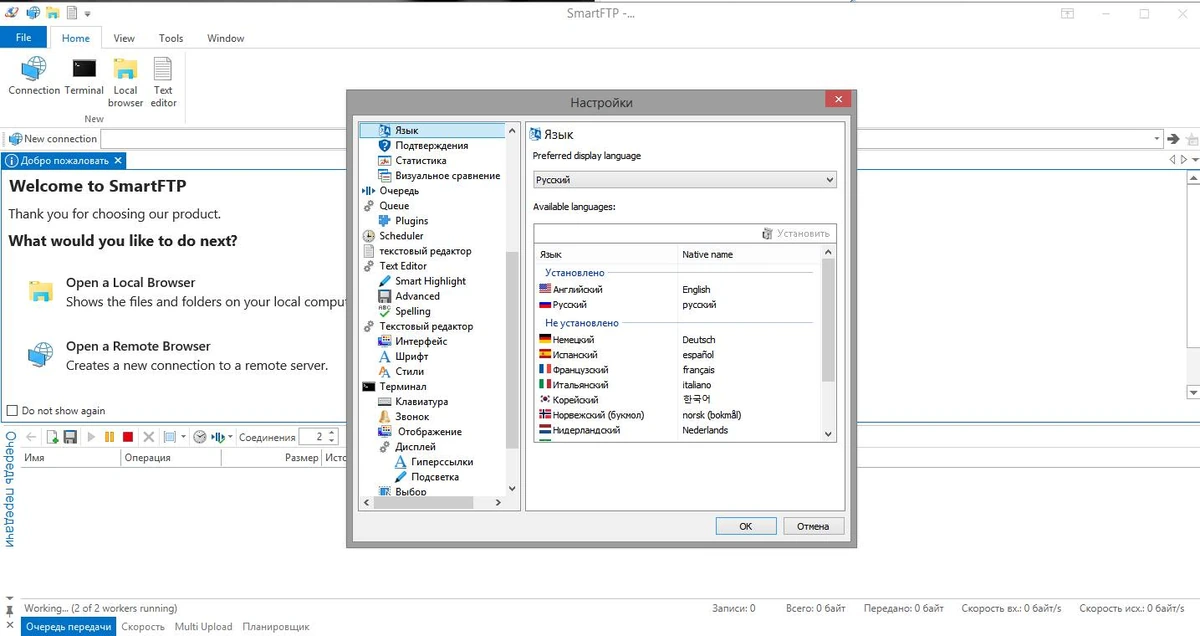Open the address bar history dropdown

tap(1157, 139)
